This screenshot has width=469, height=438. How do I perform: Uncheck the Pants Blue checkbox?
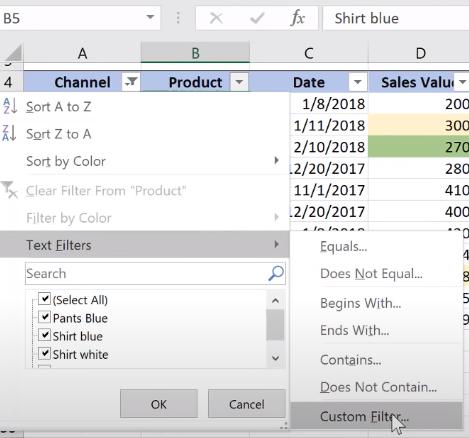pyautogui.click(x=44, y=317)
